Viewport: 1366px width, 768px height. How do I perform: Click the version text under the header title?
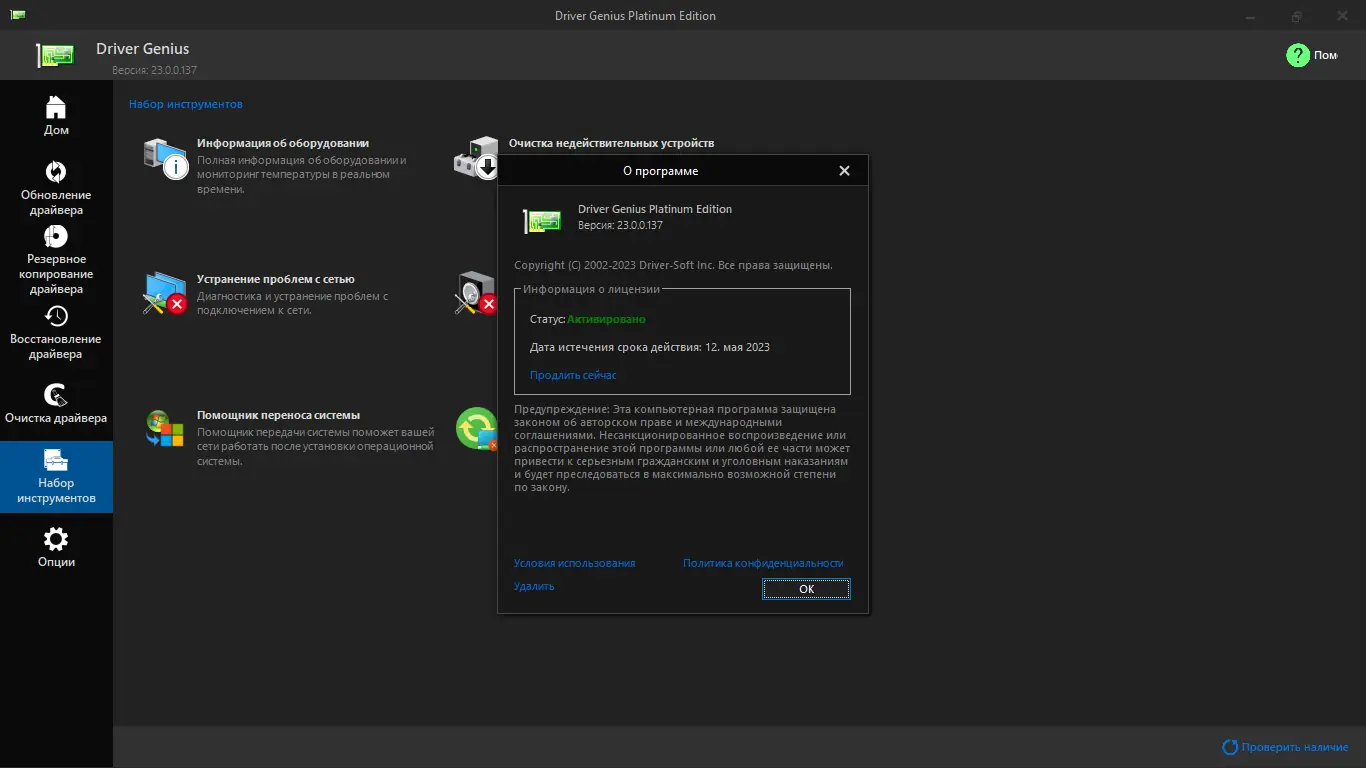[154, 70]
